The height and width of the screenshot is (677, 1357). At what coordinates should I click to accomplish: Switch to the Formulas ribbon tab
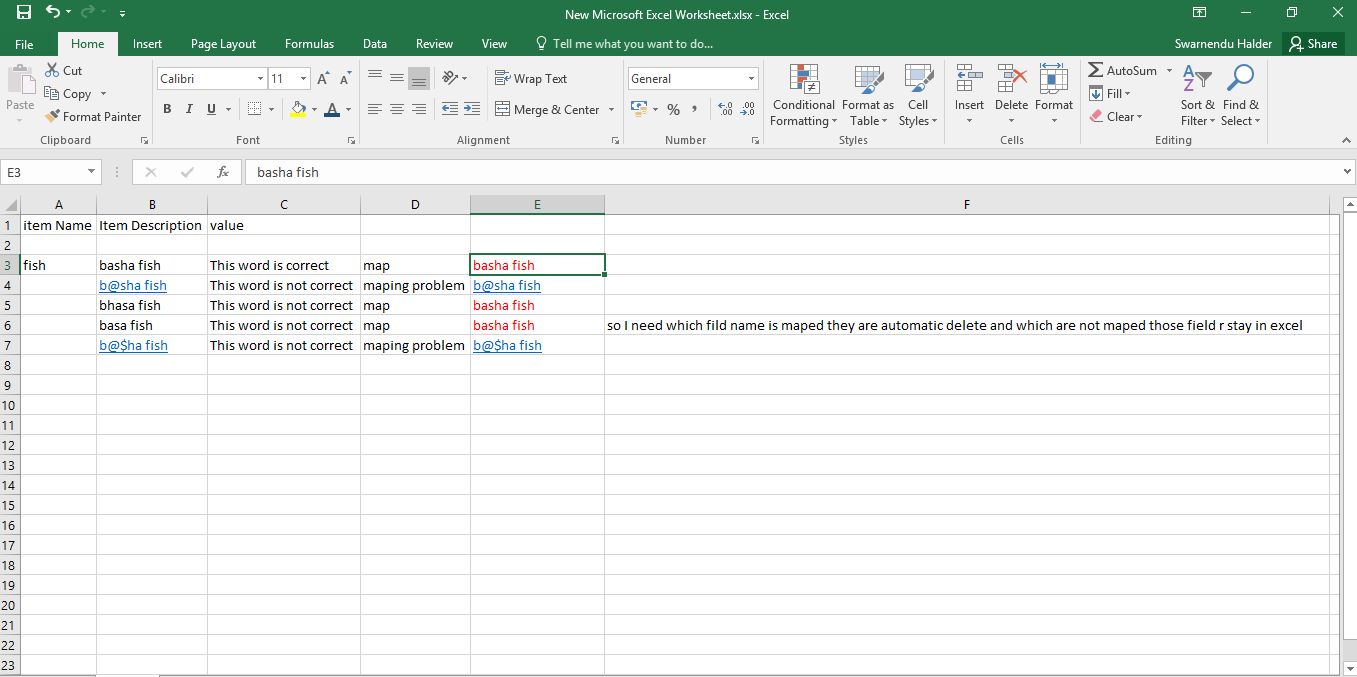[309, 44]
